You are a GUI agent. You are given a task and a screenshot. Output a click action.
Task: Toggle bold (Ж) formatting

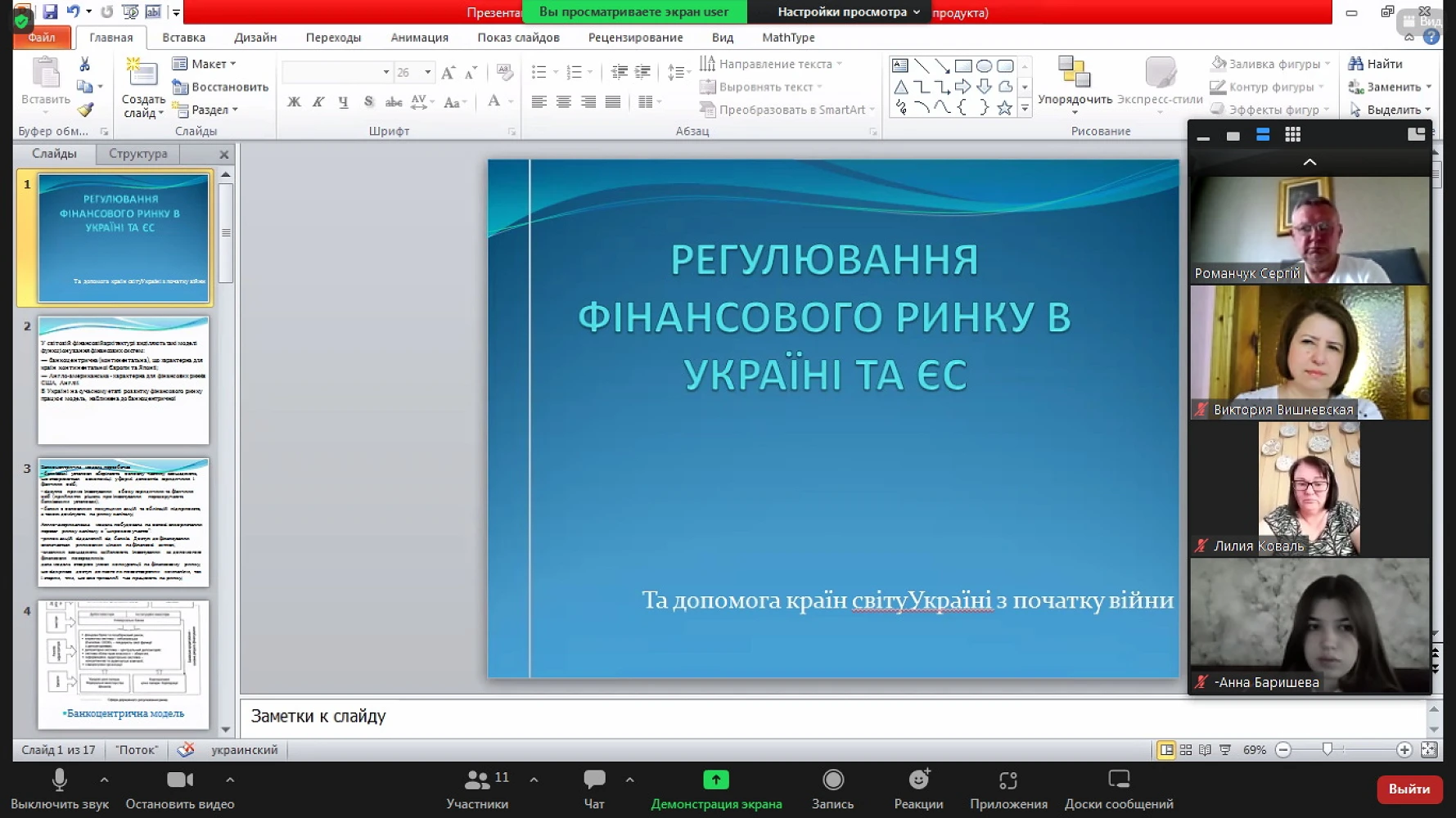294,101
